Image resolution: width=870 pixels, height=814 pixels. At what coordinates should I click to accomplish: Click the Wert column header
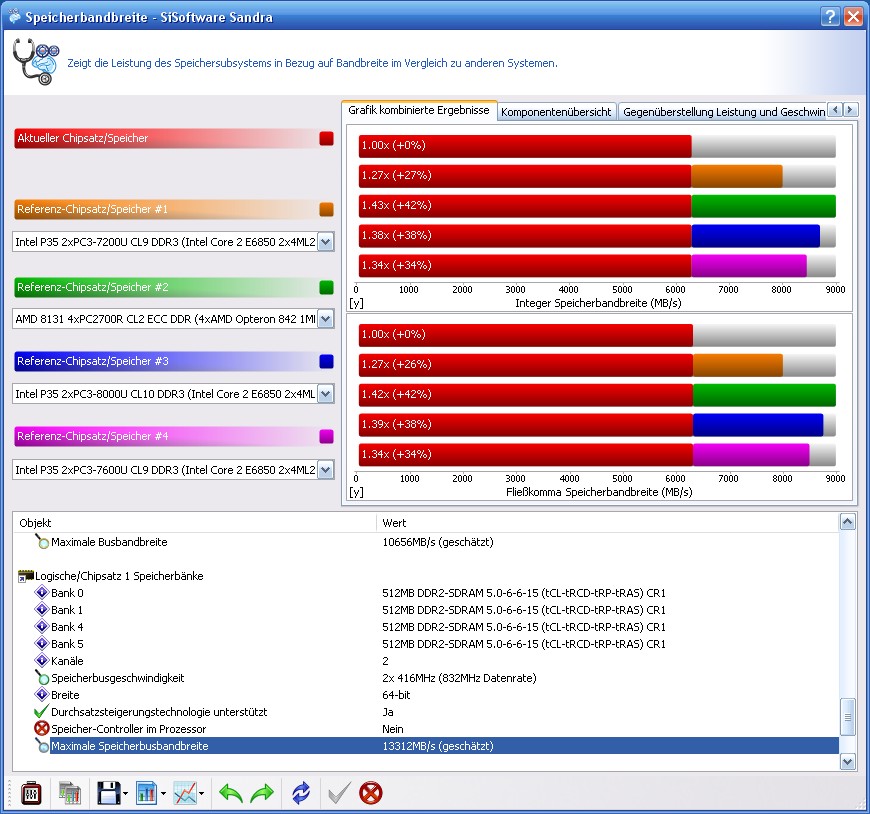tap(608, 523)
